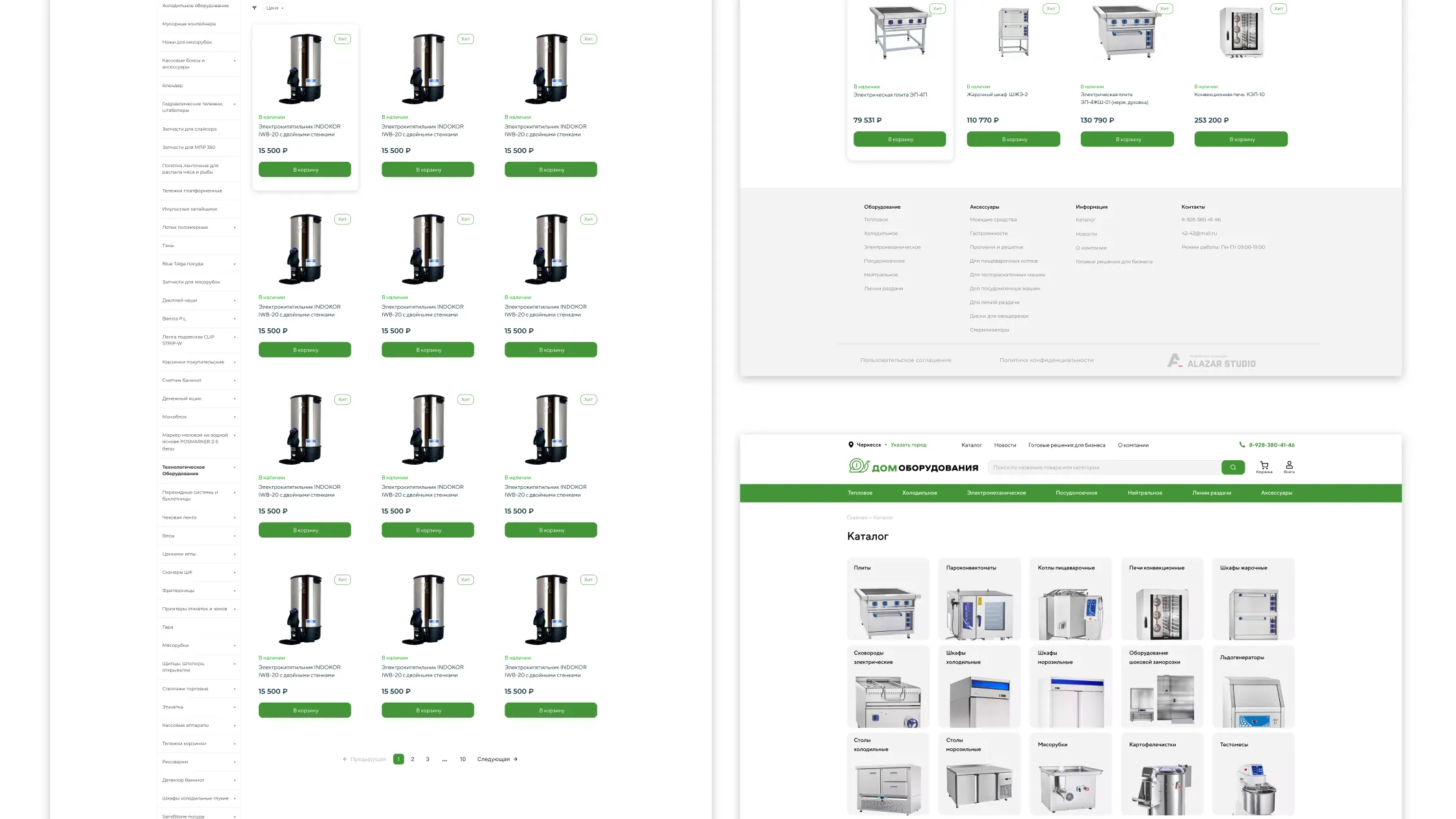Click the Указать город link
Image resolution: width=1456 pixels, height=819 pixels.
click(x=908, y=445)
